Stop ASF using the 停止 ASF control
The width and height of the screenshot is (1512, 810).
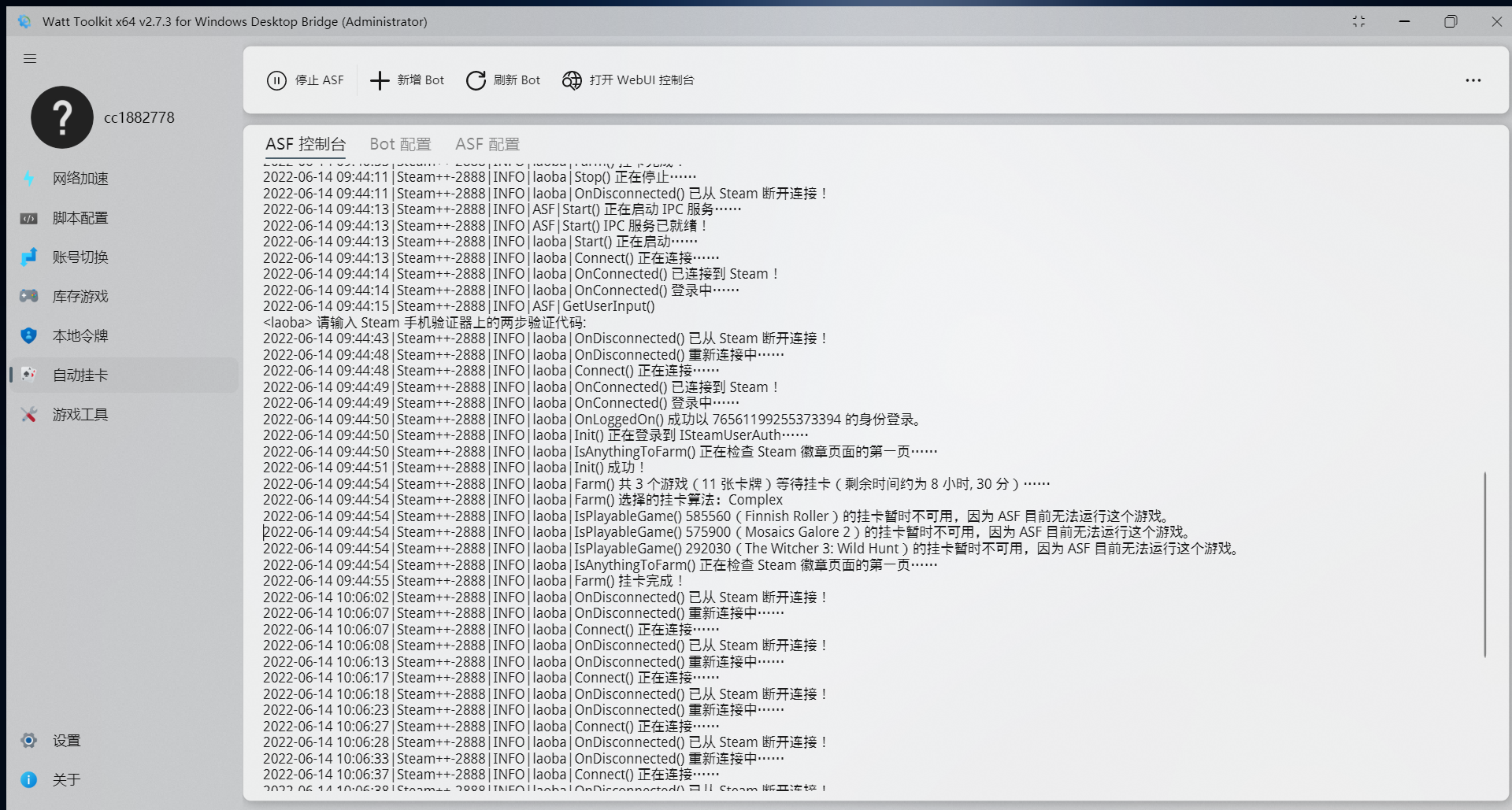(306, 80)
